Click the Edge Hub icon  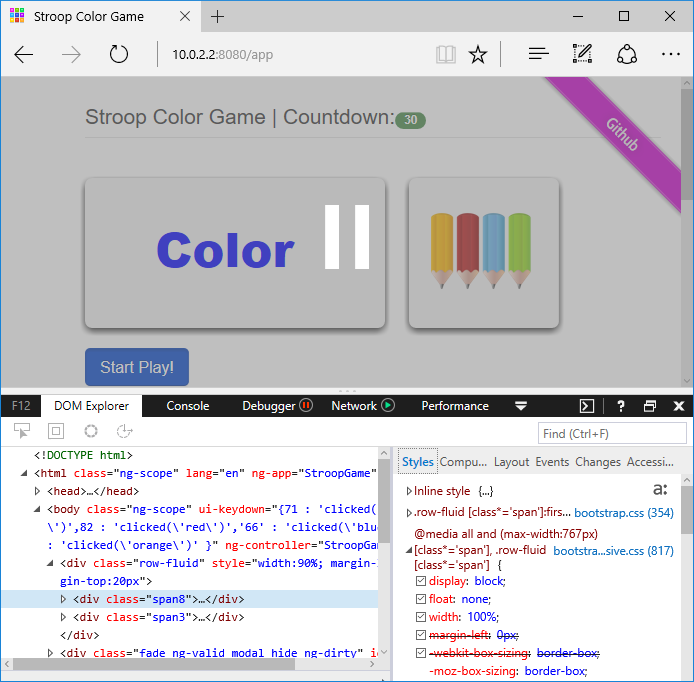click(x=538, y=54)
